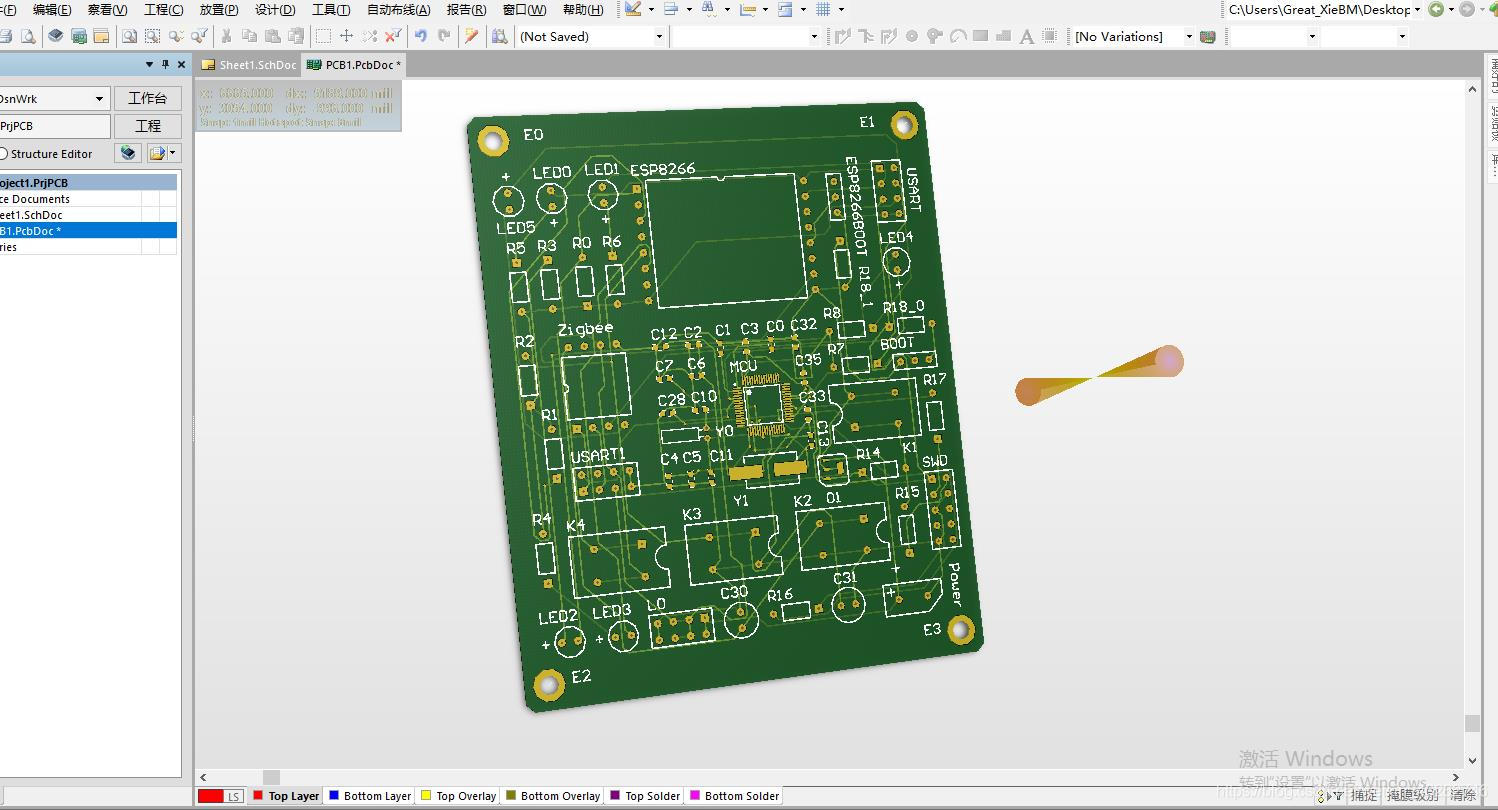Select Sheet1.SchDoc in project tree
Viewport: 1498px width, 810px height.
click(x=88, y=215)
